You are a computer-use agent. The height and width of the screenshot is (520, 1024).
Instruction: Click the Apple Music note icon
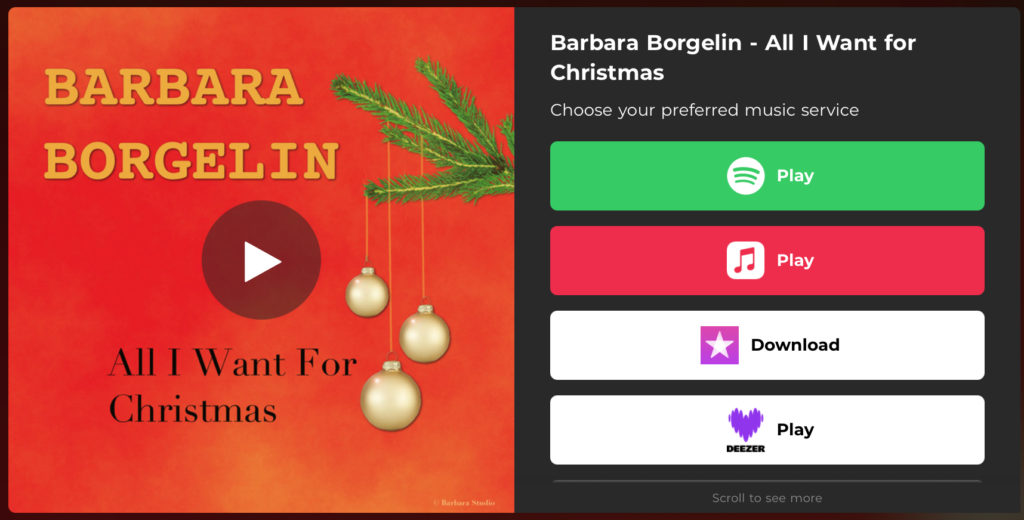(x=745, y=260)
